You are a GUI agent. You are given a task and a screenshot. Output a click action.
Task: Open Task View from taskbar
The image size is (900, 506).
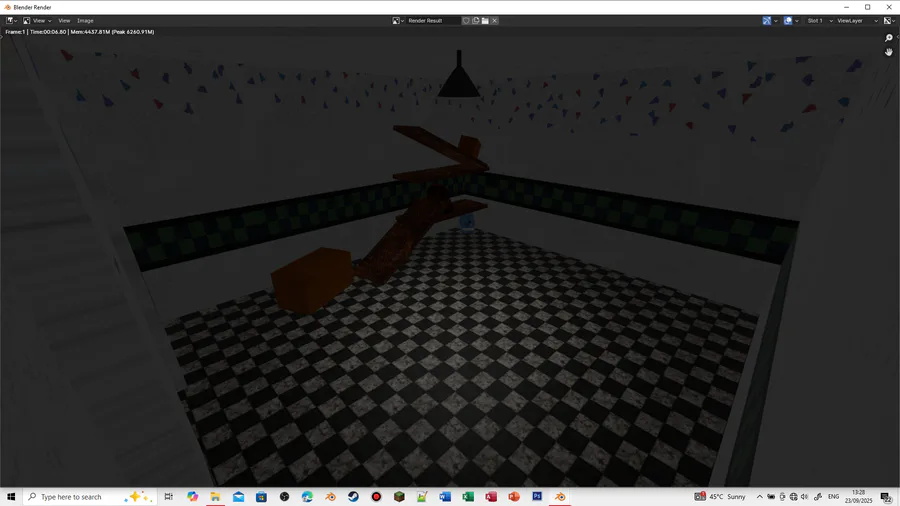[168, 497]
